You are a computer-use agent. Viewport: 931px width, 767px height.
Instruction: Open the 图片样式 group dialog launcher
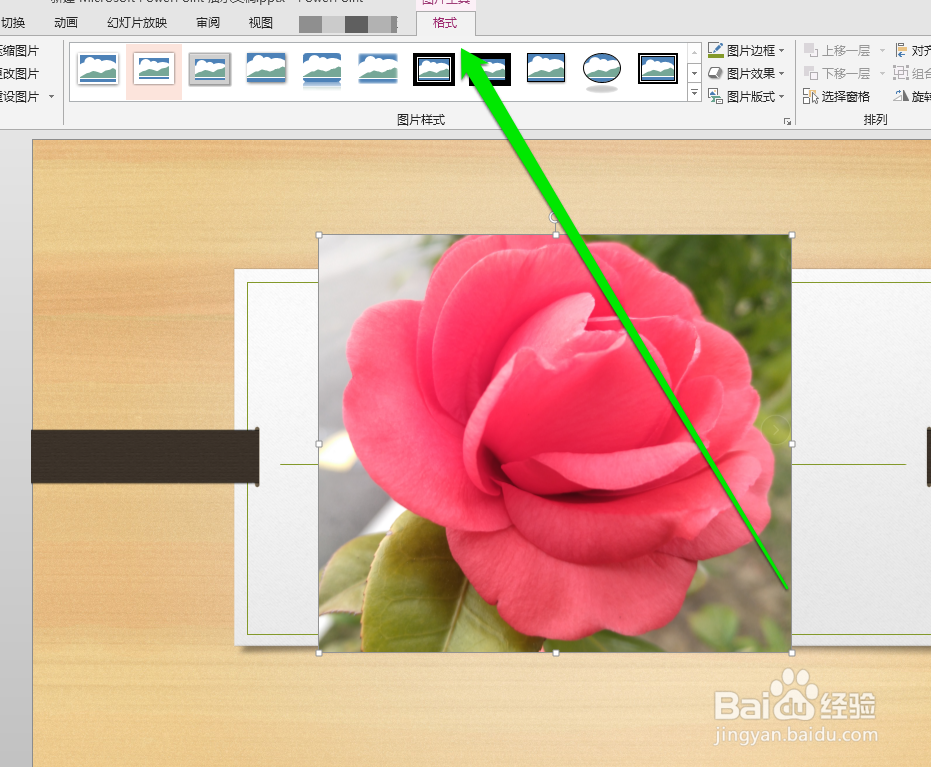787,121
